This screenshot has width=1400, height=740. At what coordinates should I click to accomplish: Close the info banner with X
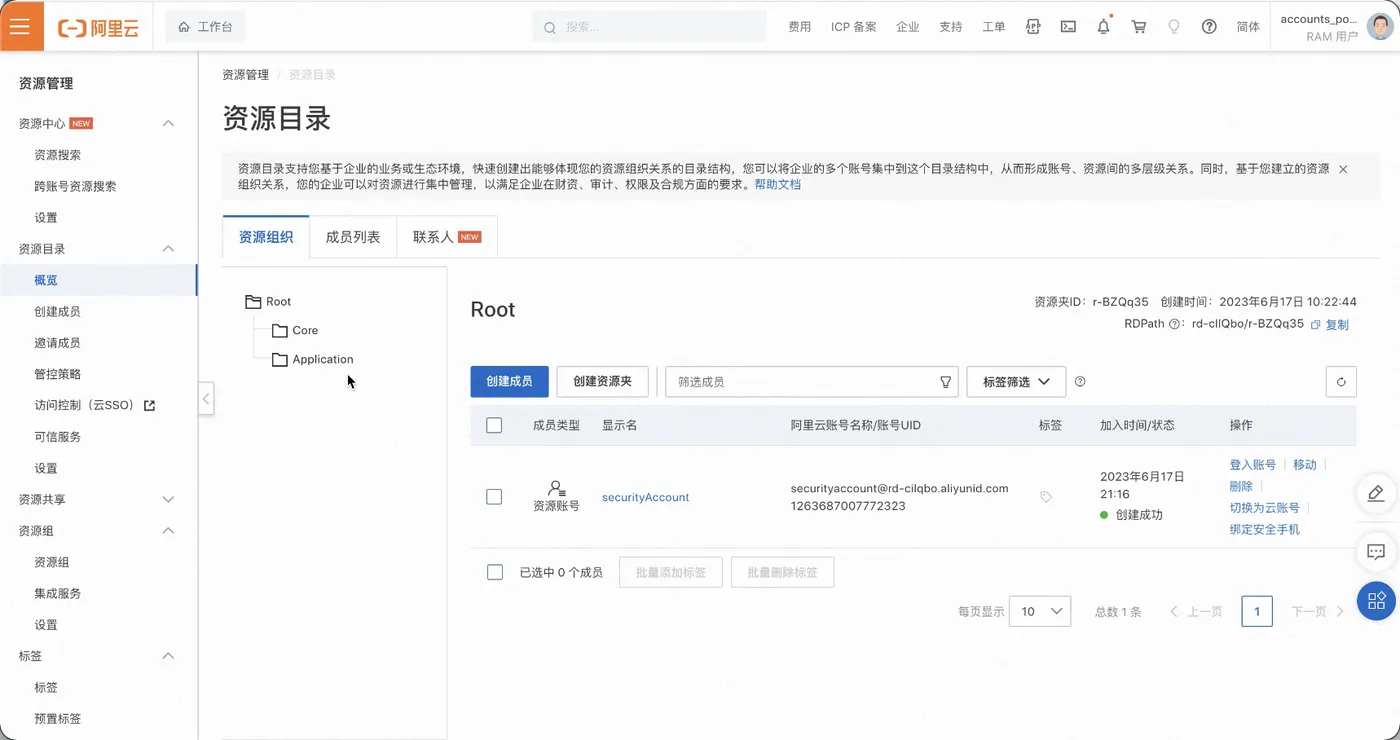click(x=1343, y=169)
